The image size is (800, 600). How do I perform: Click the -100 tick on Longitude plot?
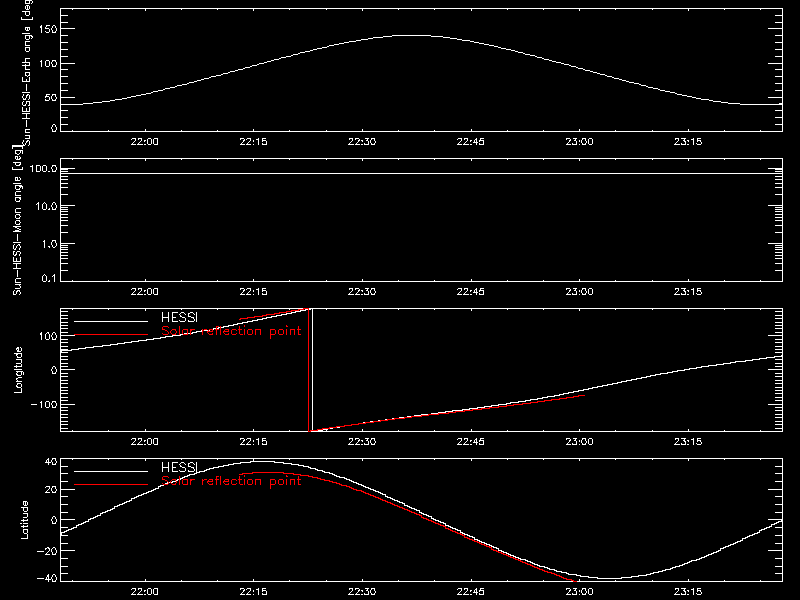(x=44, y=404)
